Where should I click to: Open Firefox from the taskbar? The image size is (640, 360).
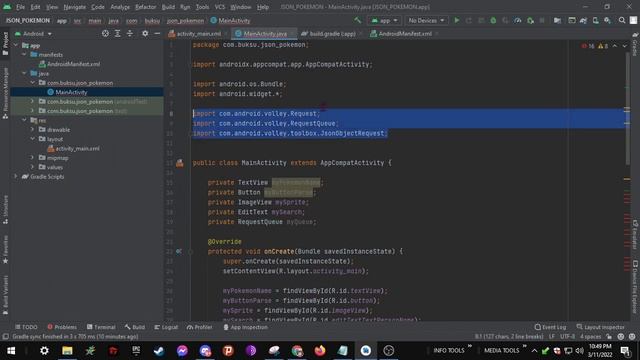click(320, 350)
